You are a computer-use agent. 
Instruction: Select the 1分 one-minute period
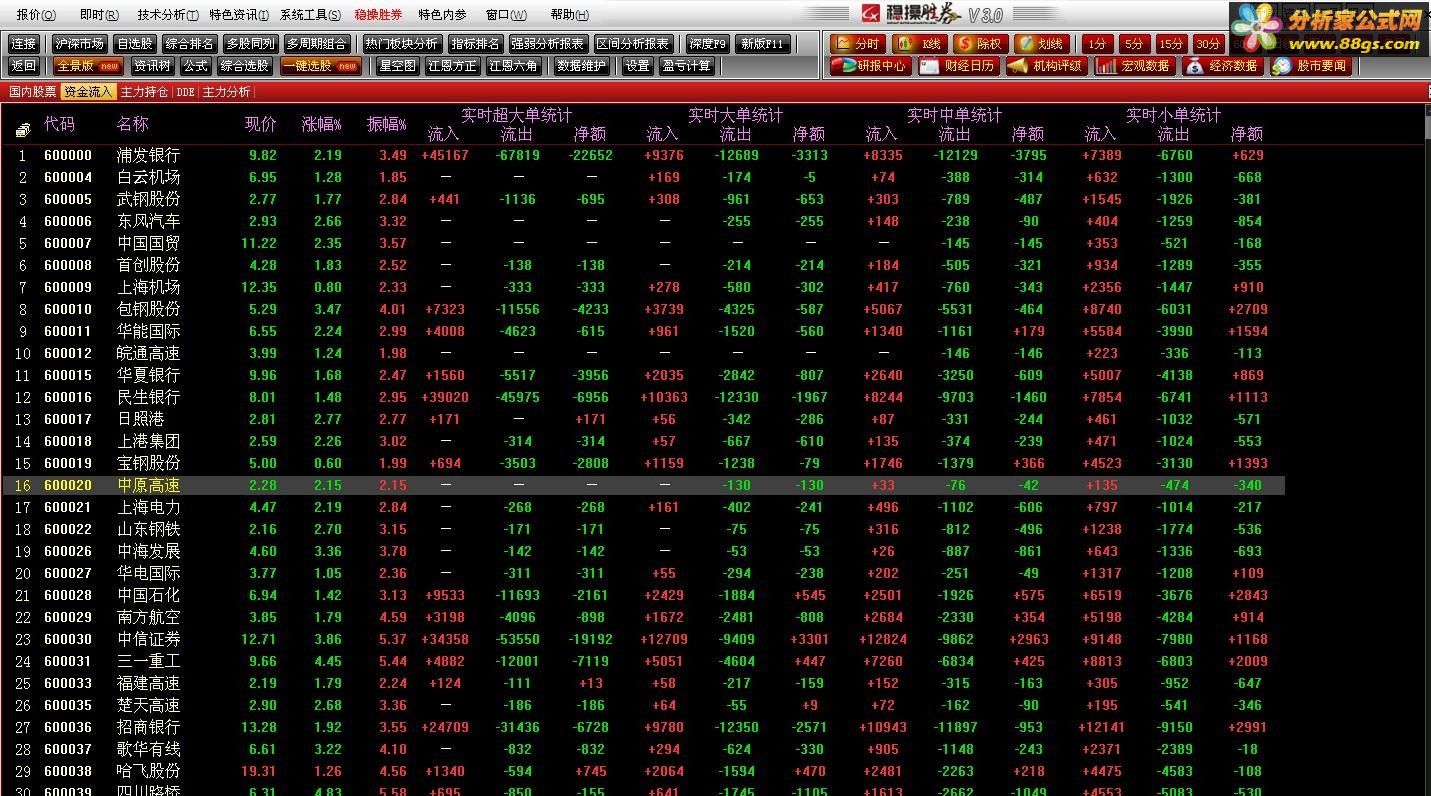pyautogui.click(x=1098, y=44)
